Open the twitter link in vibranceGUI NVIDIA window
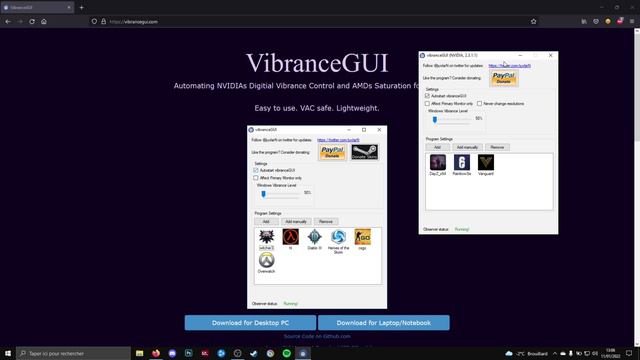This screenshot has width=640, height=360. tap(509, 66)
